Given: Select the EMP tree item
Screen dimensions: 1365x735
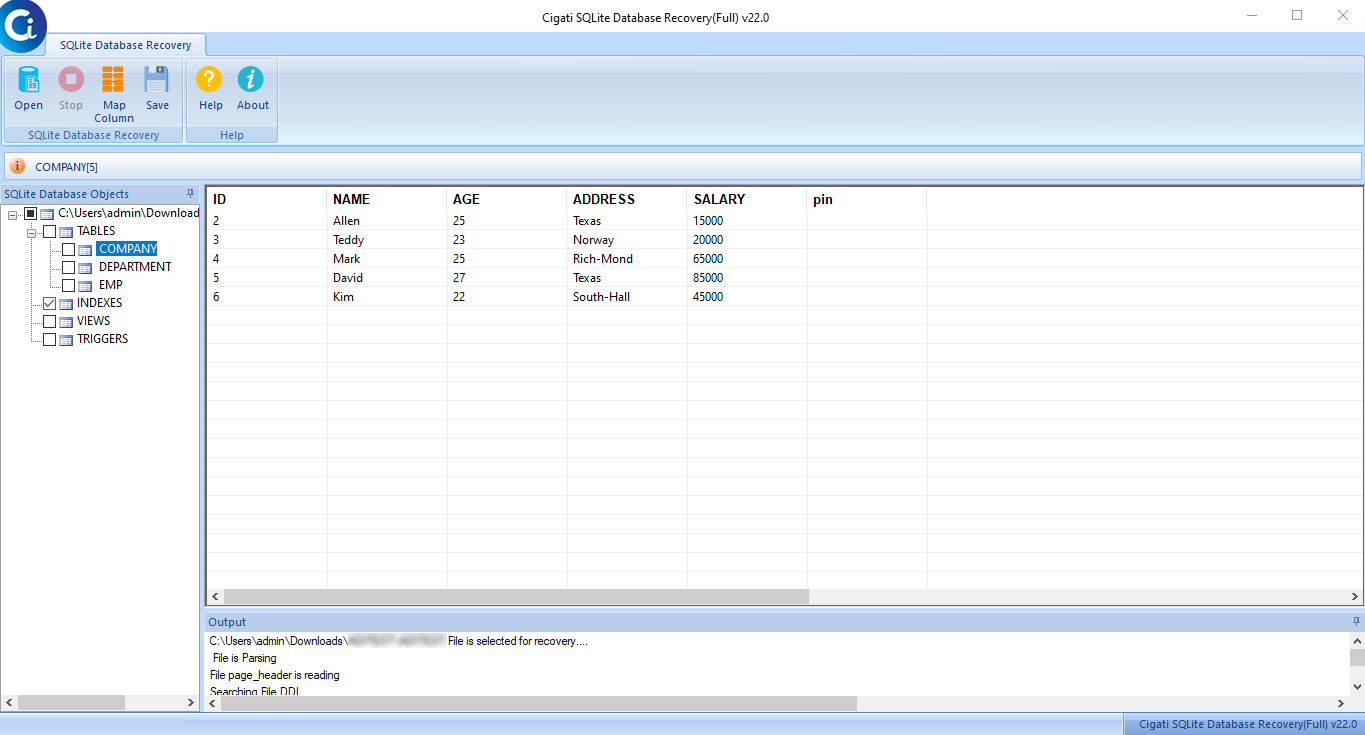Looking at the screenshot, I should pyautogui.click(x=110, y=285).
